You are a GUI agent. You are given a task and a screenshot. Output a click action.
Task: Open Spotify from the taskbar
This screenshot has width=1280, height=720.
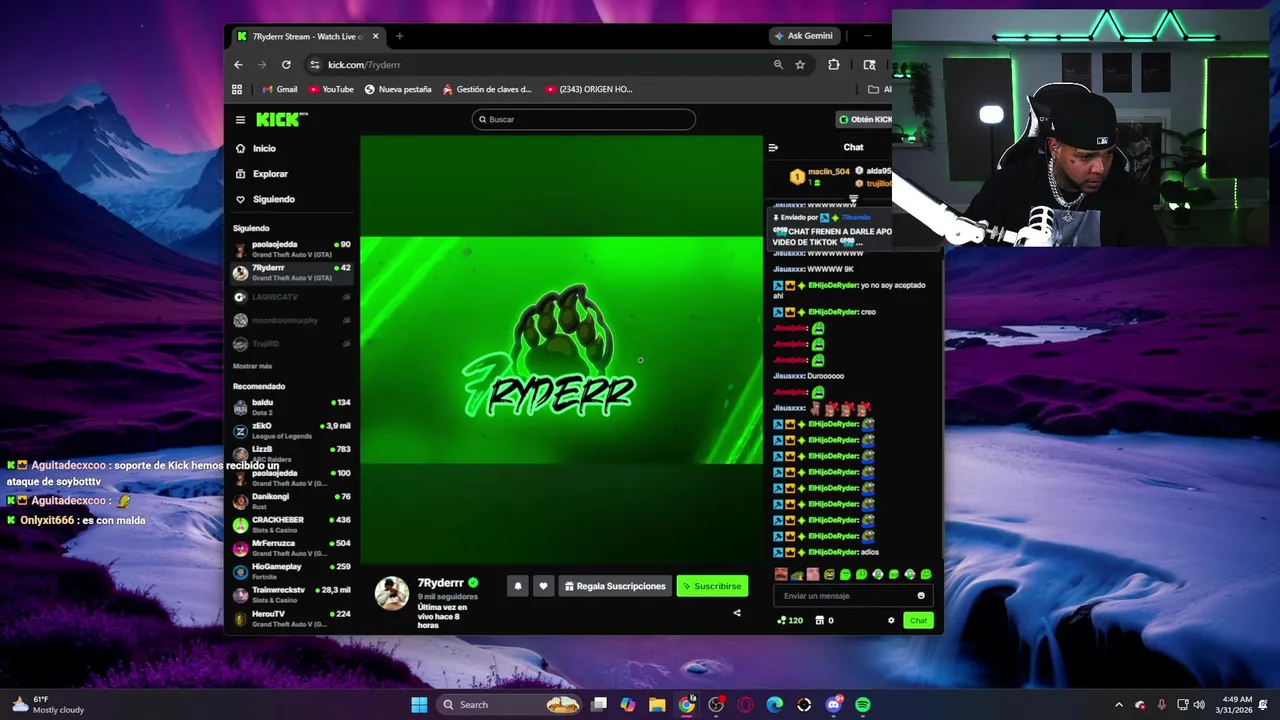coord(863,705)
